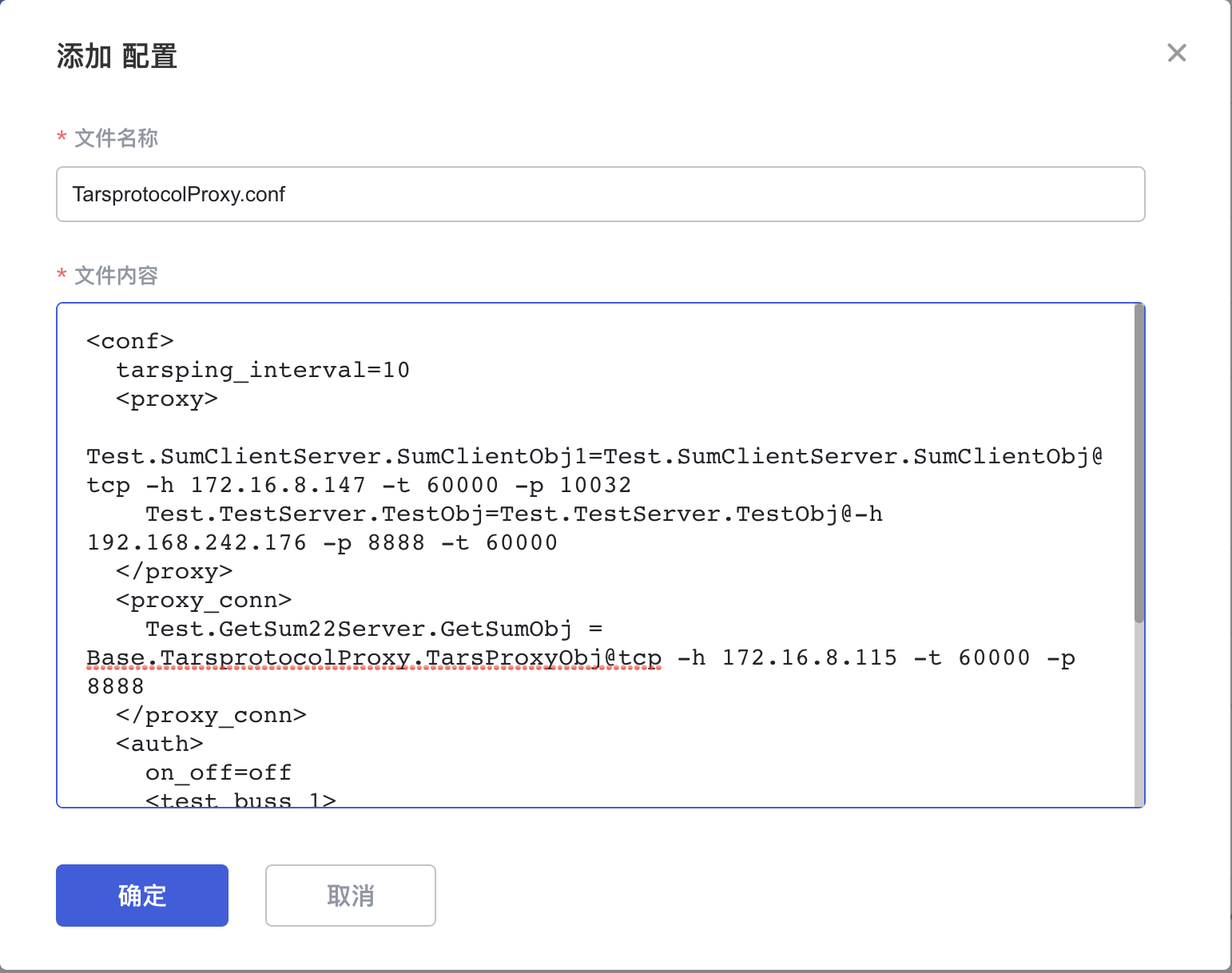Screen dimensions: 1232x973
Task: Click the 文件名称 input field
Action: [600, 194]
